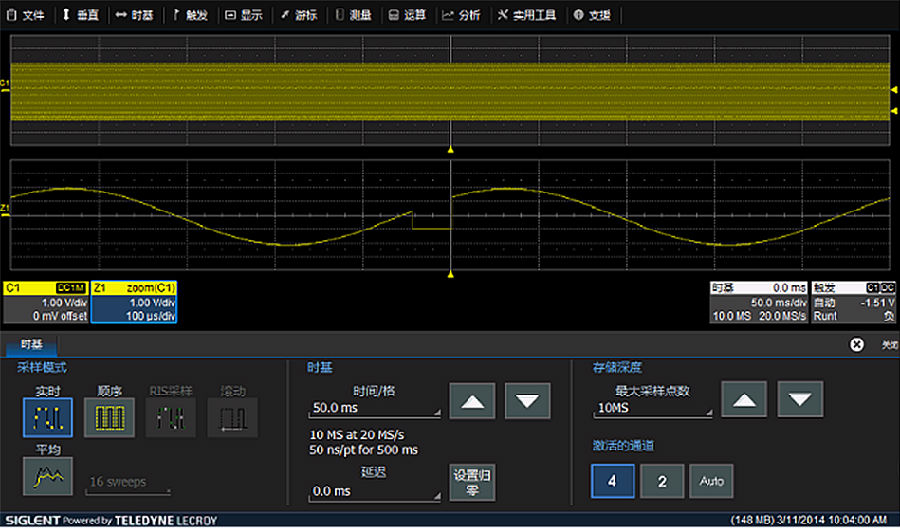
Task: Open the 测量 measure menu
Action: tap(355, 15)
